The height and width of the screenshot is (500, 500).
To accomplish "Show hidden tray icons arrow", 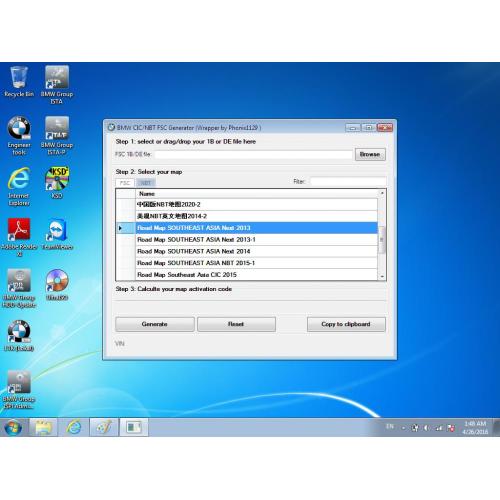I will [403, 428].
